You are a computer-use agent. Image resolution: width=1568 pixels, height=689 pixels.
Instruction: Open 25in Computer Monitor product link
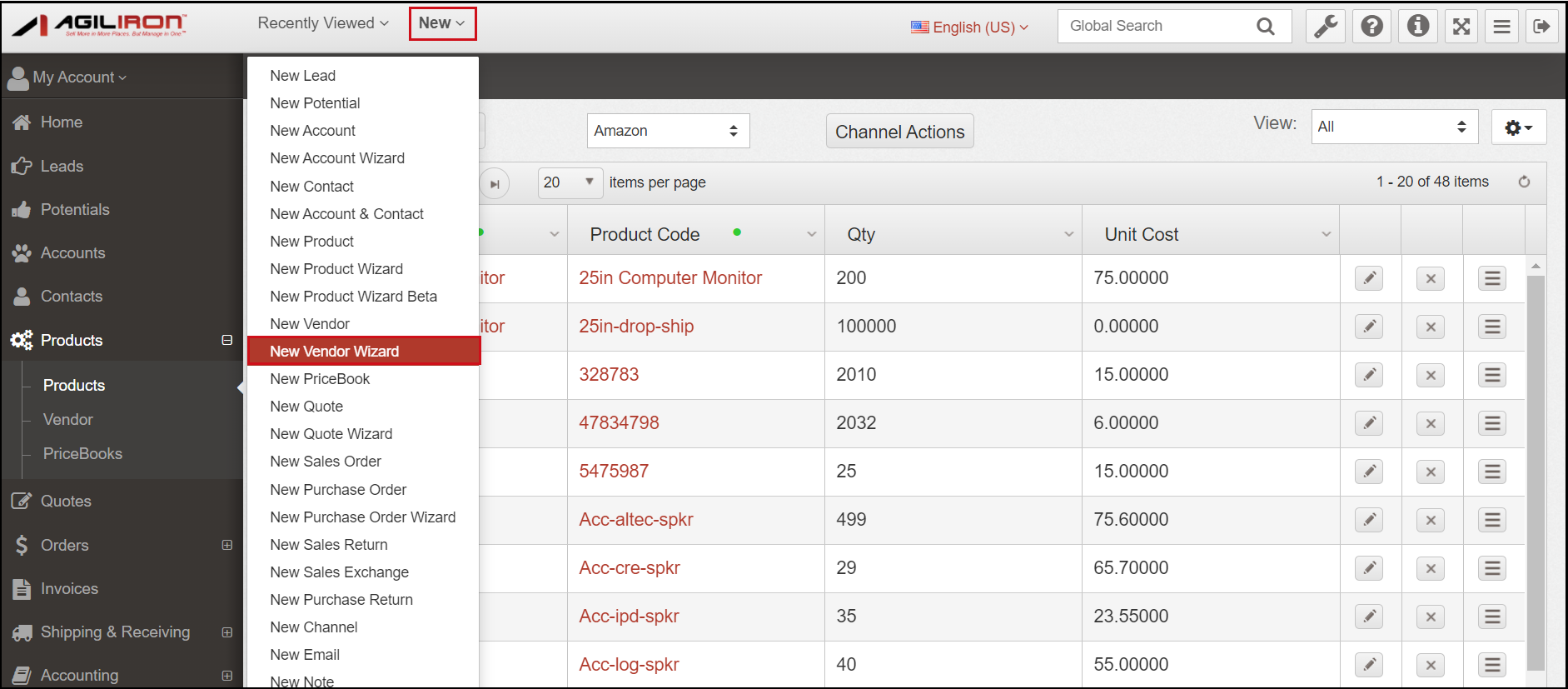click(x=670, y=278)
